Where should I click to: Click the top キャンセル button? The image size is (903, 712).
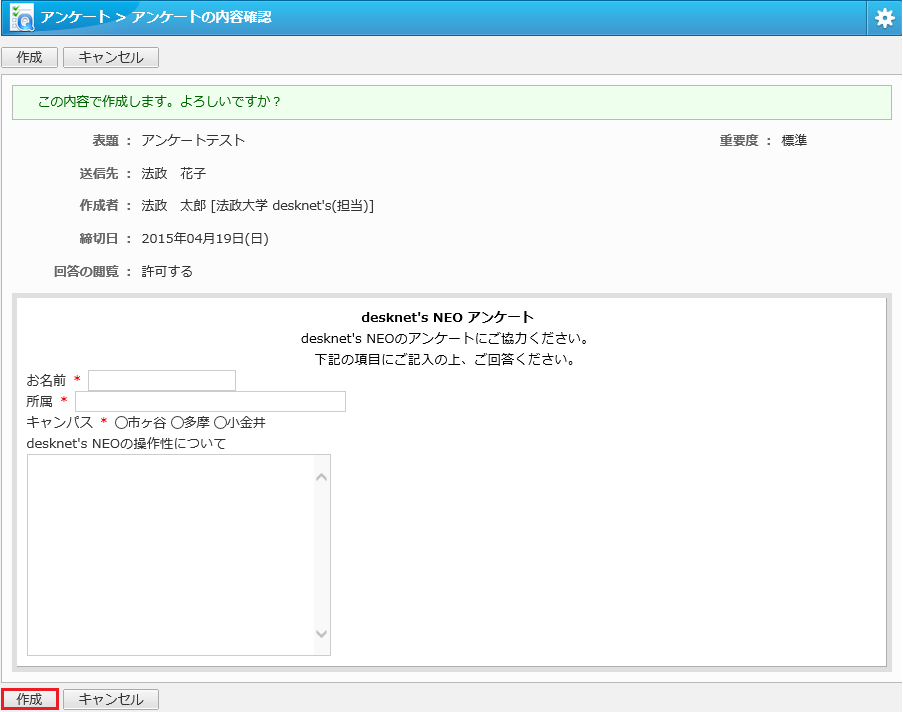(111, 58)
